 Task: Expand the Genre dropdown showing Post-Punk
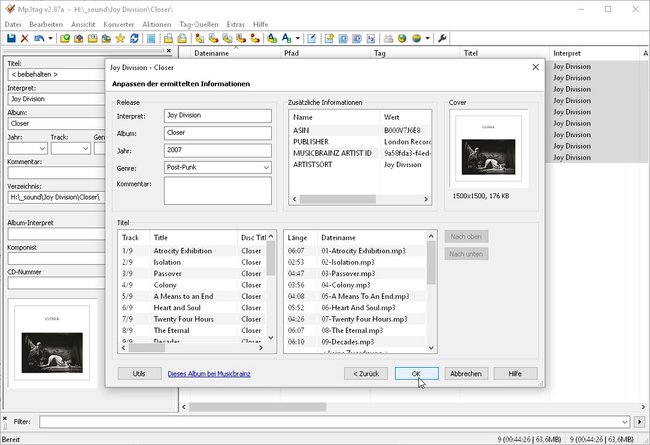click(x=266, y=168)
